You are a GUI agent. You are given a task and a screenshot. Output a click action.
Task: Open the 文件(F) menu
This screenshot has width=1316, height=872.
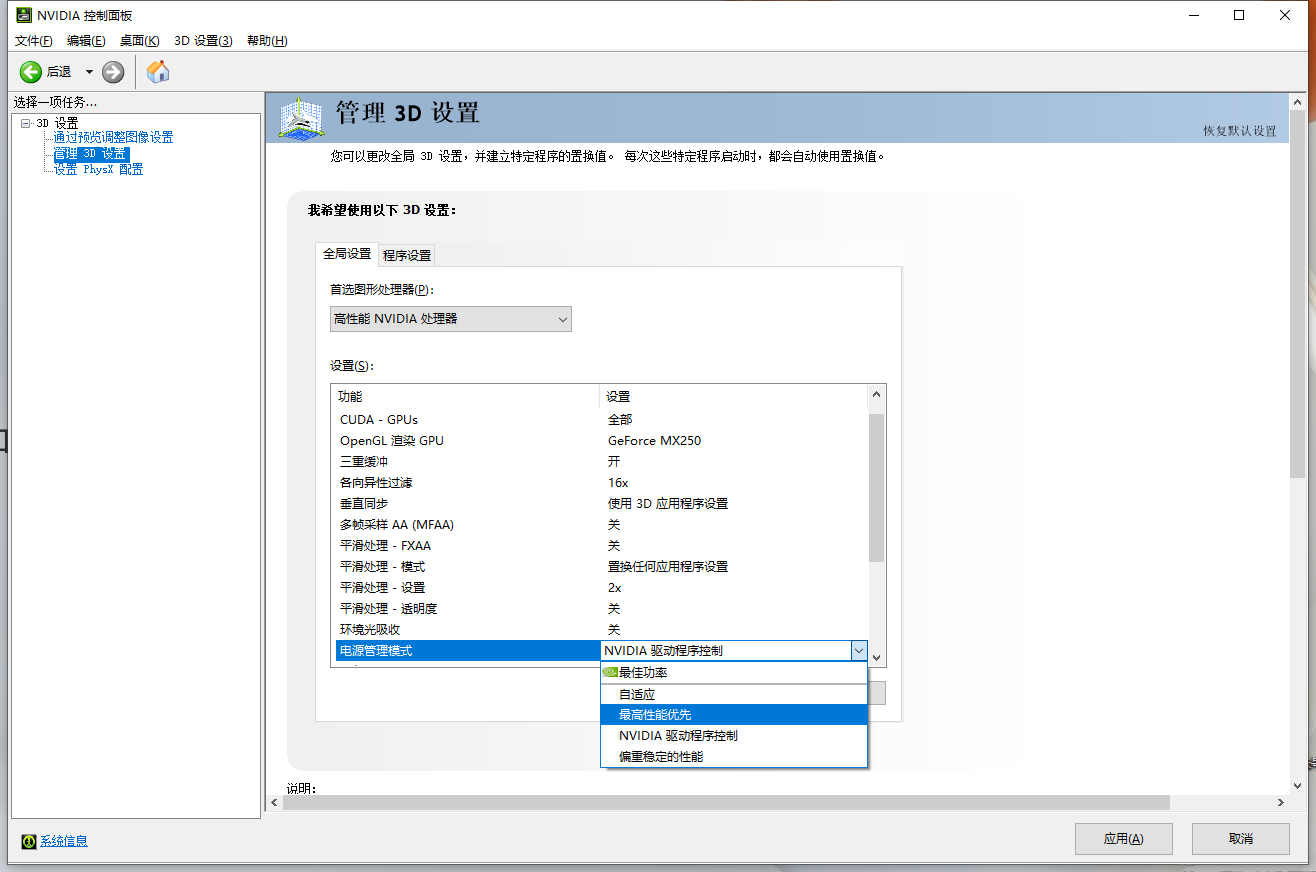click(x=34, y=40)
